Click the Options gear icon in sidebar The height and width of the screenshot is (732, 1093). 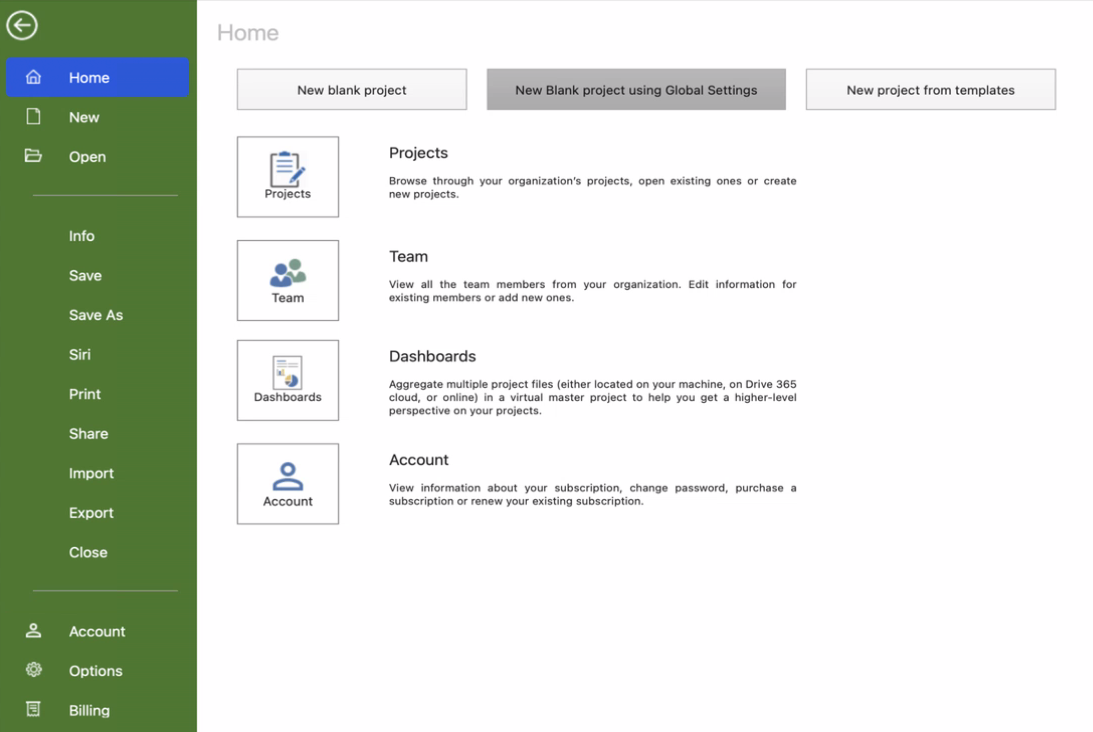(33, 669)
